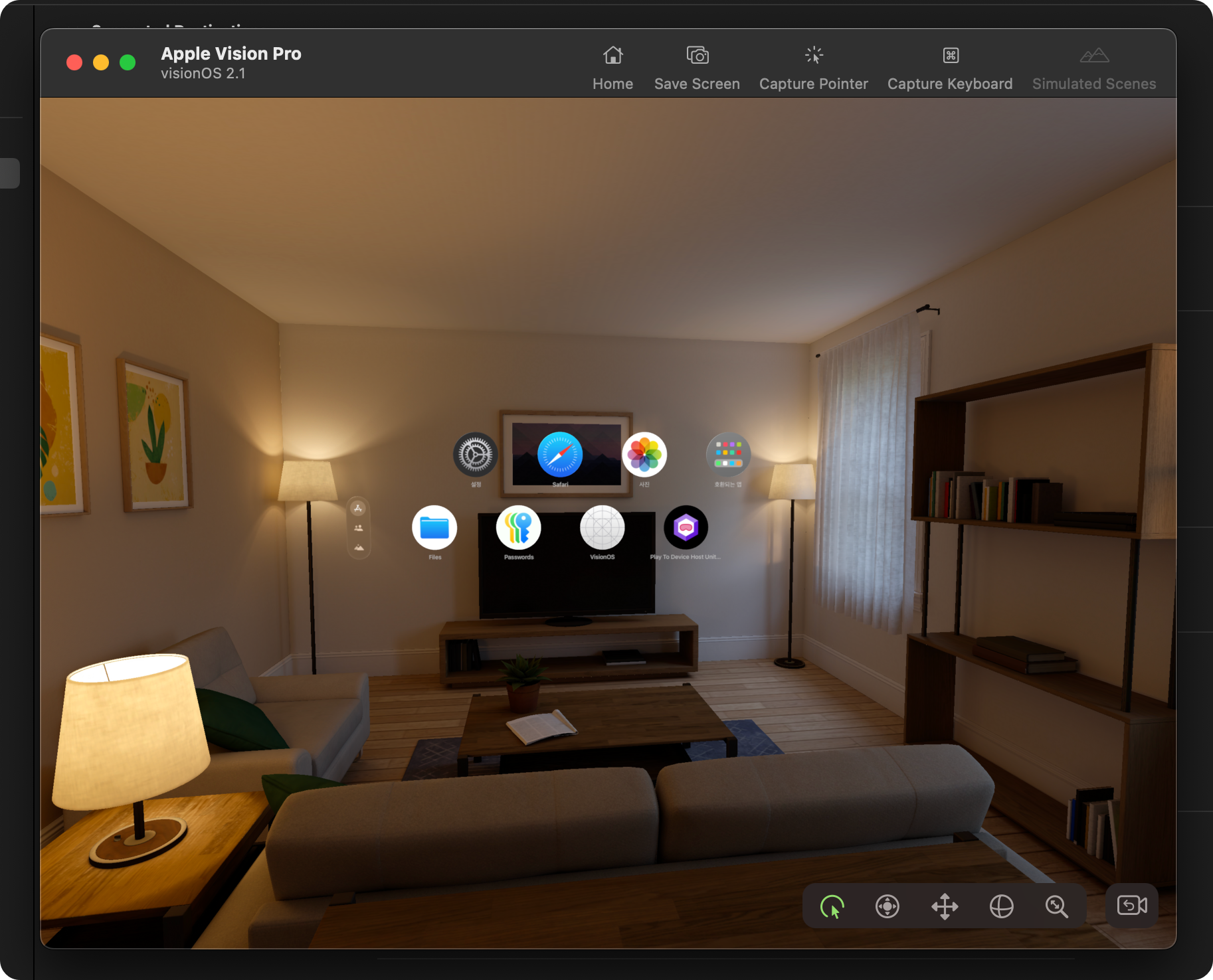1213x980 pixels.
Task: Click the Passwords label text
Action: pos(519,557)
